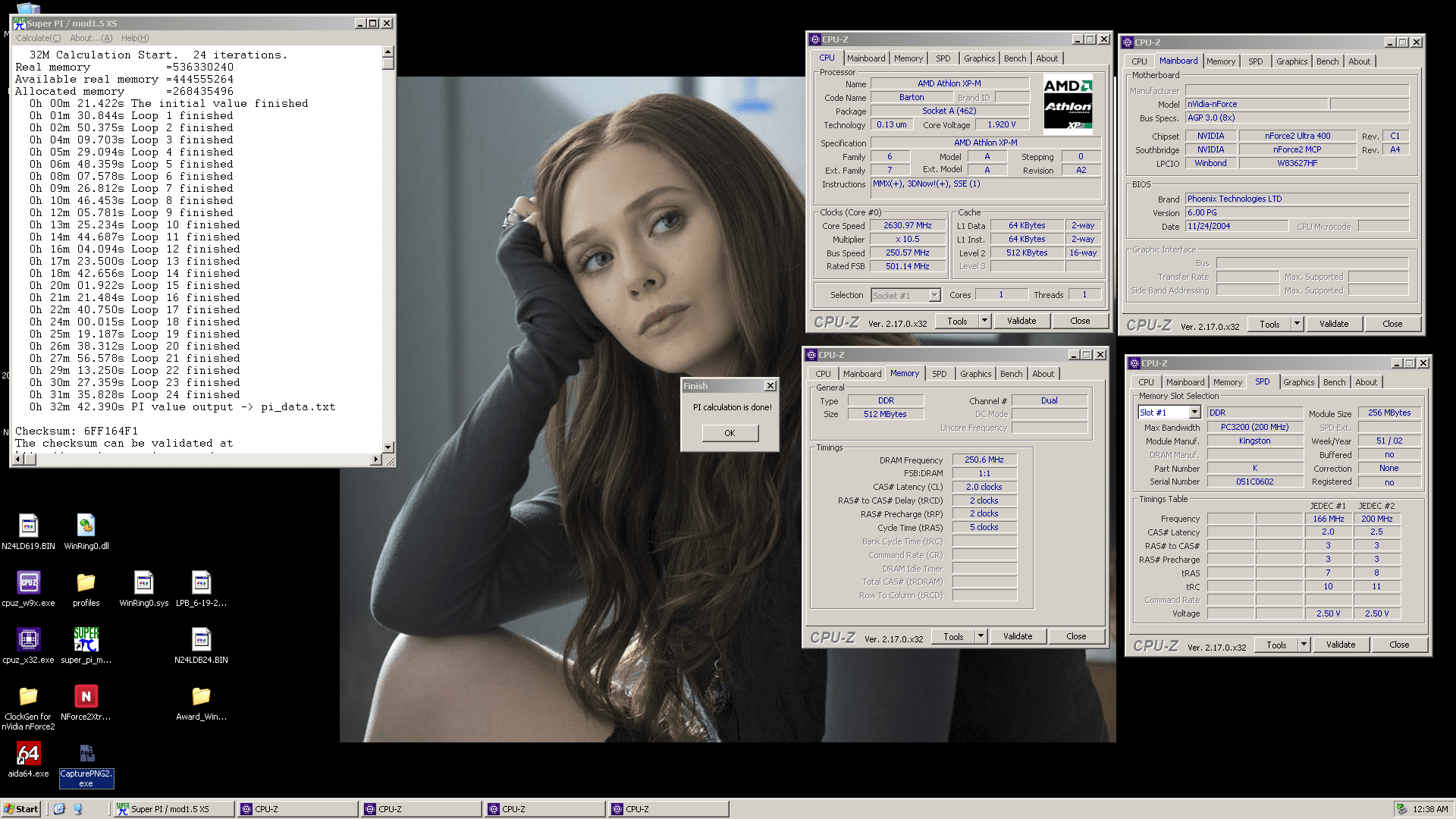The height and width of the screenshot is (819, 1456).
Task: Open the Award_Win folder icon
Action: click(x=201, y=697)
